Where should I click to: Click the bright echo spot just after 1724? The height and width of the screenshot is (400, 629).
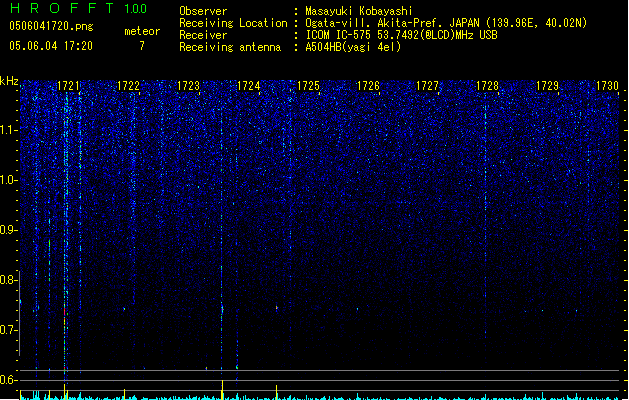[x=276, y=308]
